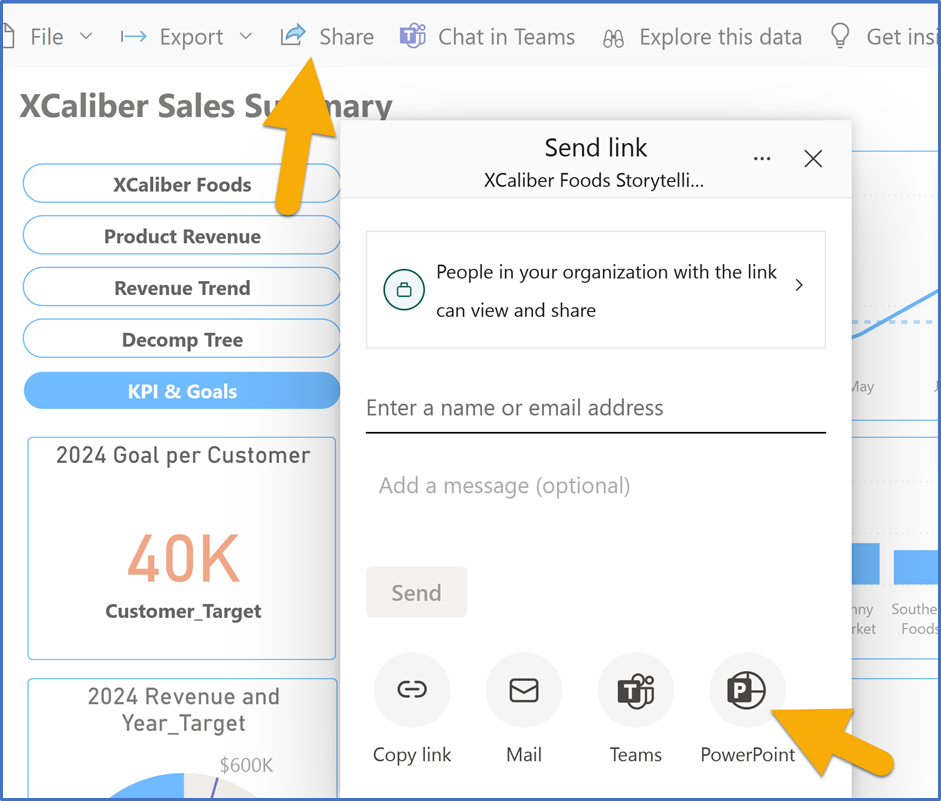
Task: Expand link settings chevron arrow
Action: tap(799, 285)
